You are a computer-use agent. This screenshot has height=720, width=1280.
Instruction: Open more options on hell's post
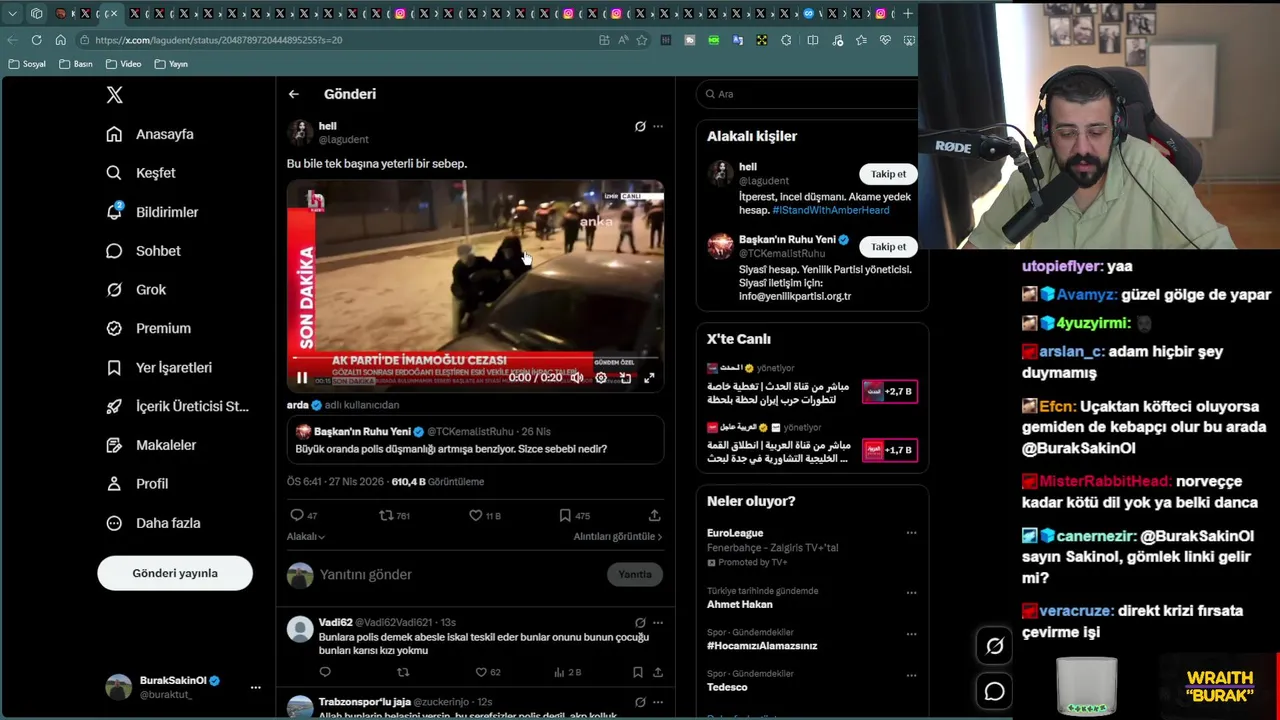pyautogui.click(x=658, y=127)
